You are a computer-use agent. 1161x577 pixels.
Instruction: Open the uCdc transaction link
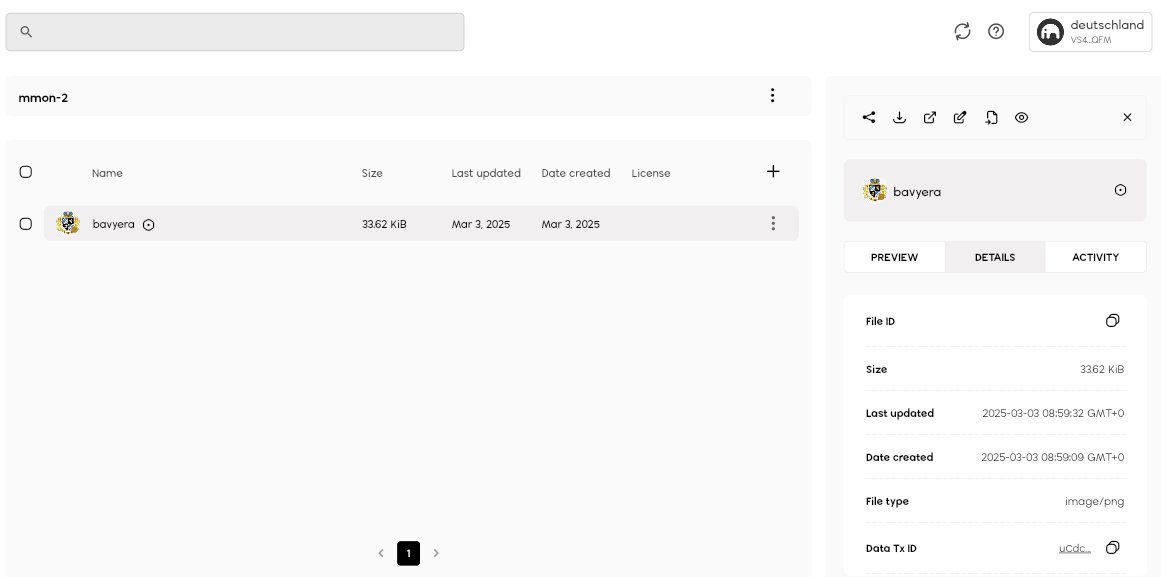1074,548
